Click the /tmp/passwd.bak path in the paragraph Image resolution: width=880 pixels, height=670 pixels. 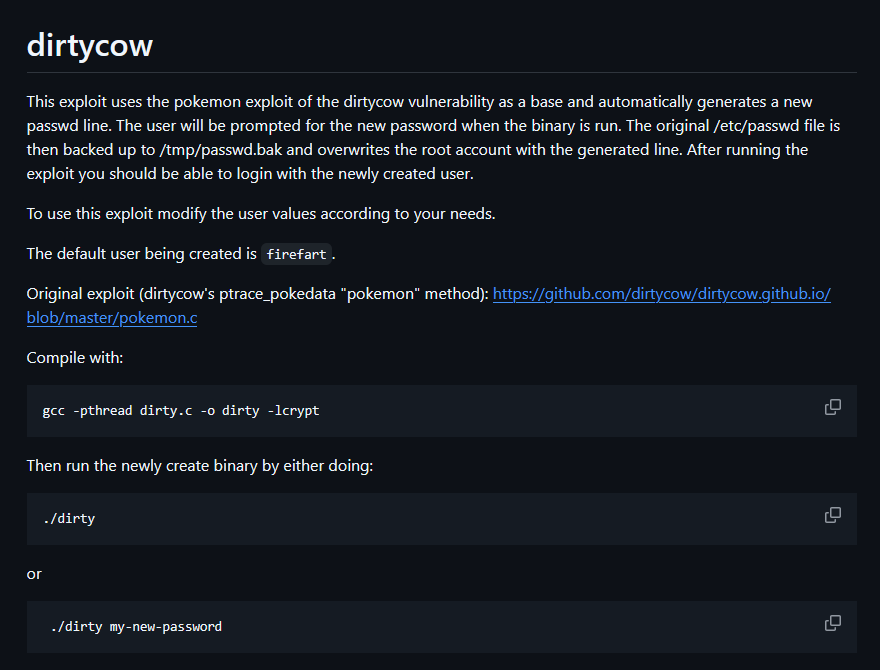(x=221, y=150)
